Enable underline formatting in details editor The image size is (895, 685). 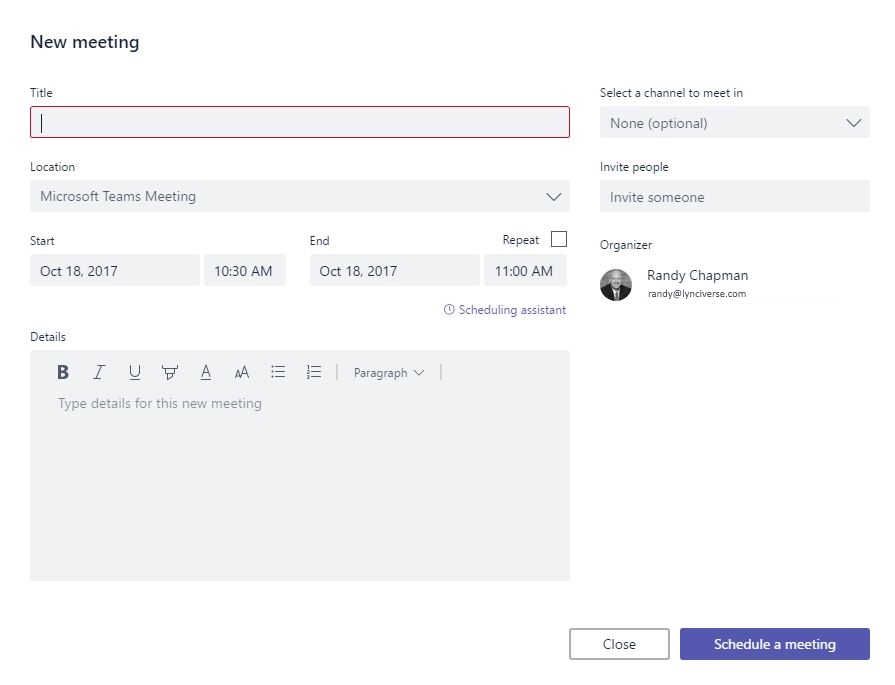coord(134,372)
